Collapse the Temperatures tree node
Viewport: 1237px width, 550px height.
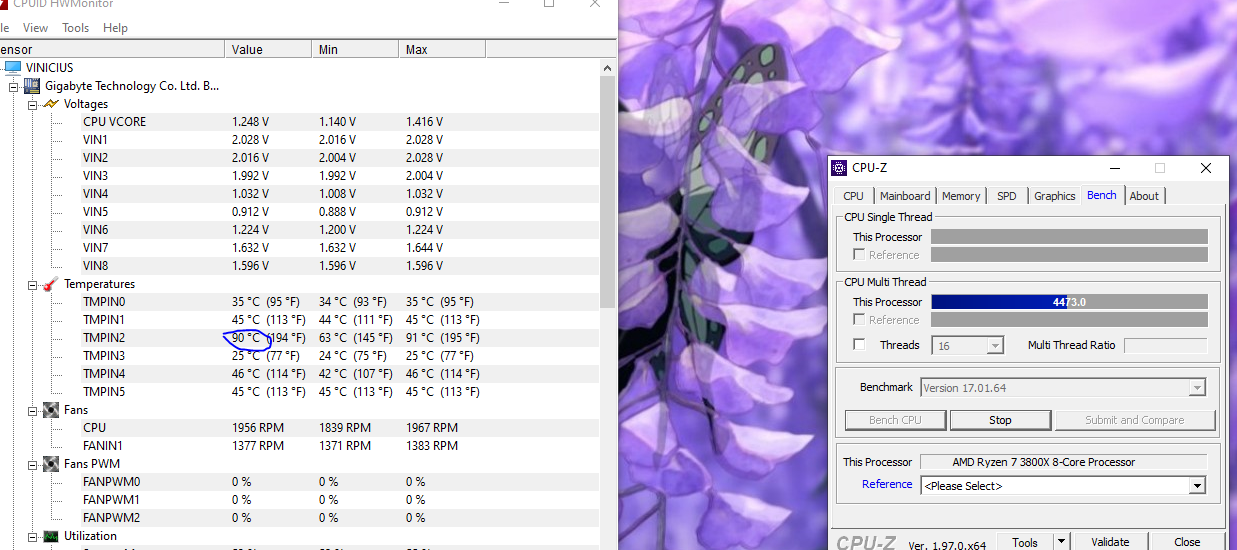(x=32, y=284)
